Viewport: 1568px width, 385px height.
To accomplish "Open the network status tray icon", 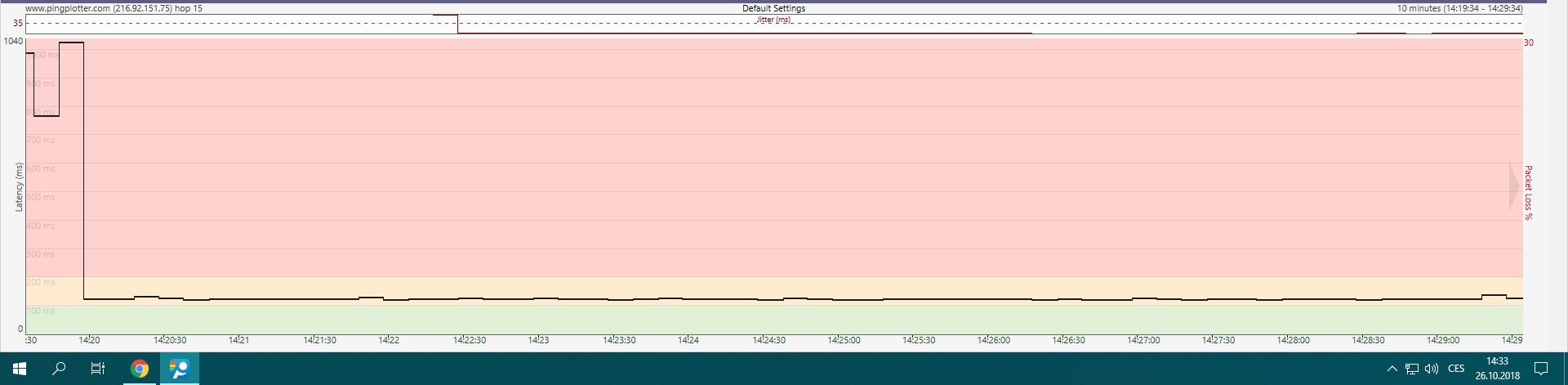I will click(x=1412, y=369).
